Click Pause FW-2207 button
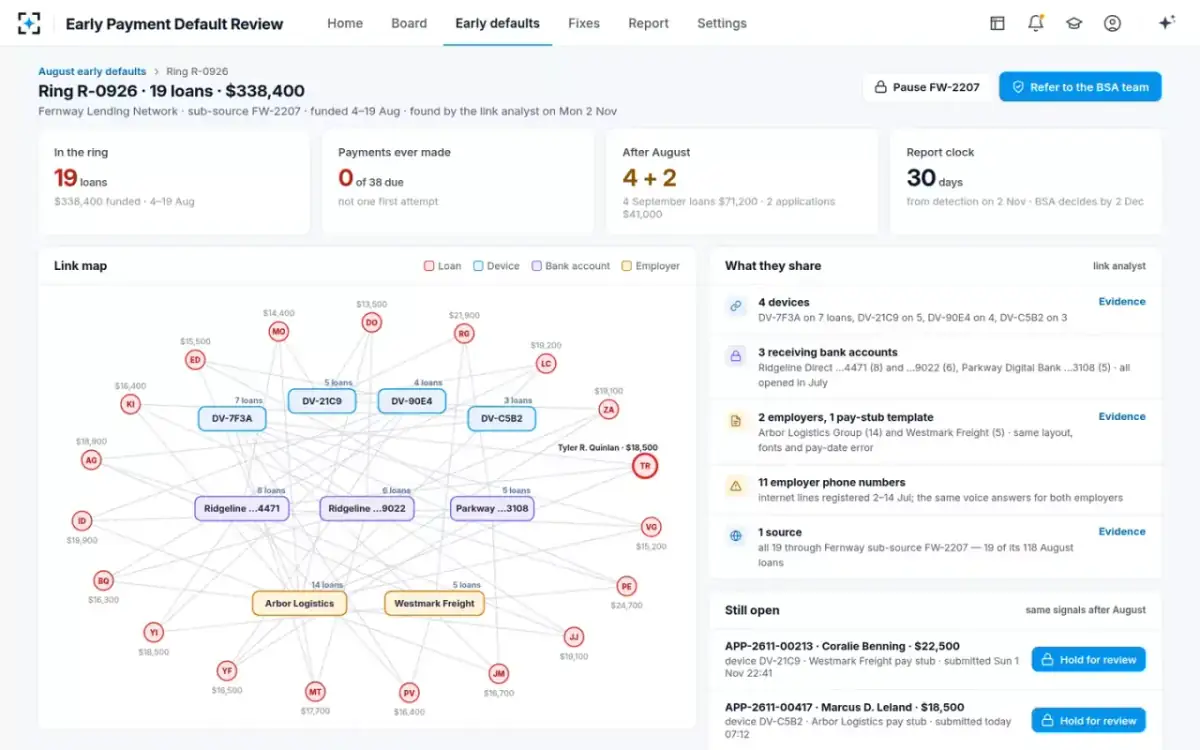The image size is (1200, 750). tap(927, 87)
